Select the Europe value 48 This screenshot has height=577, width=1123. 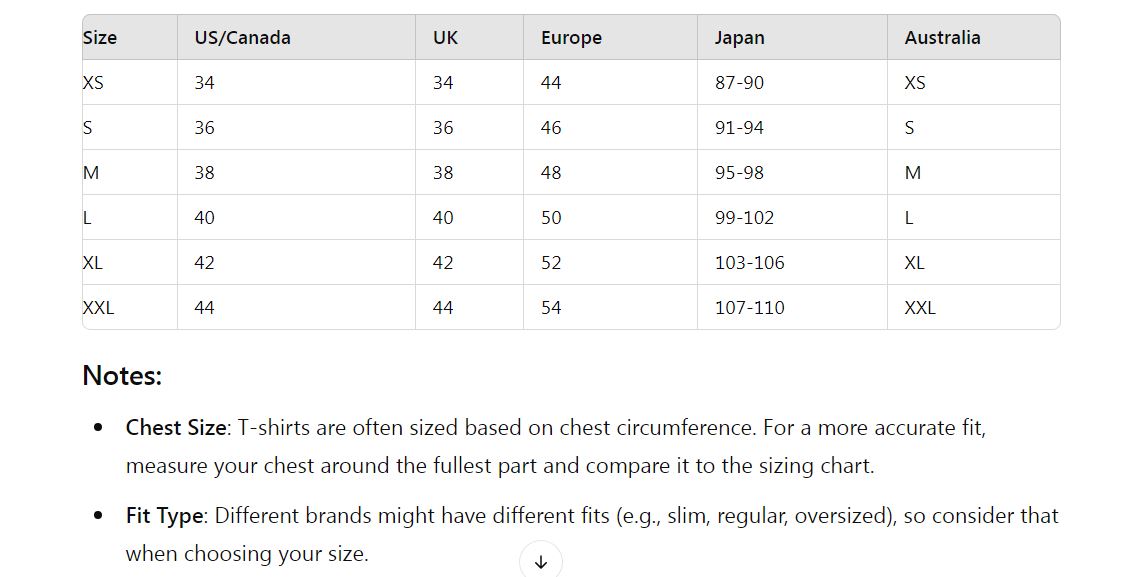tap(551, 173)
